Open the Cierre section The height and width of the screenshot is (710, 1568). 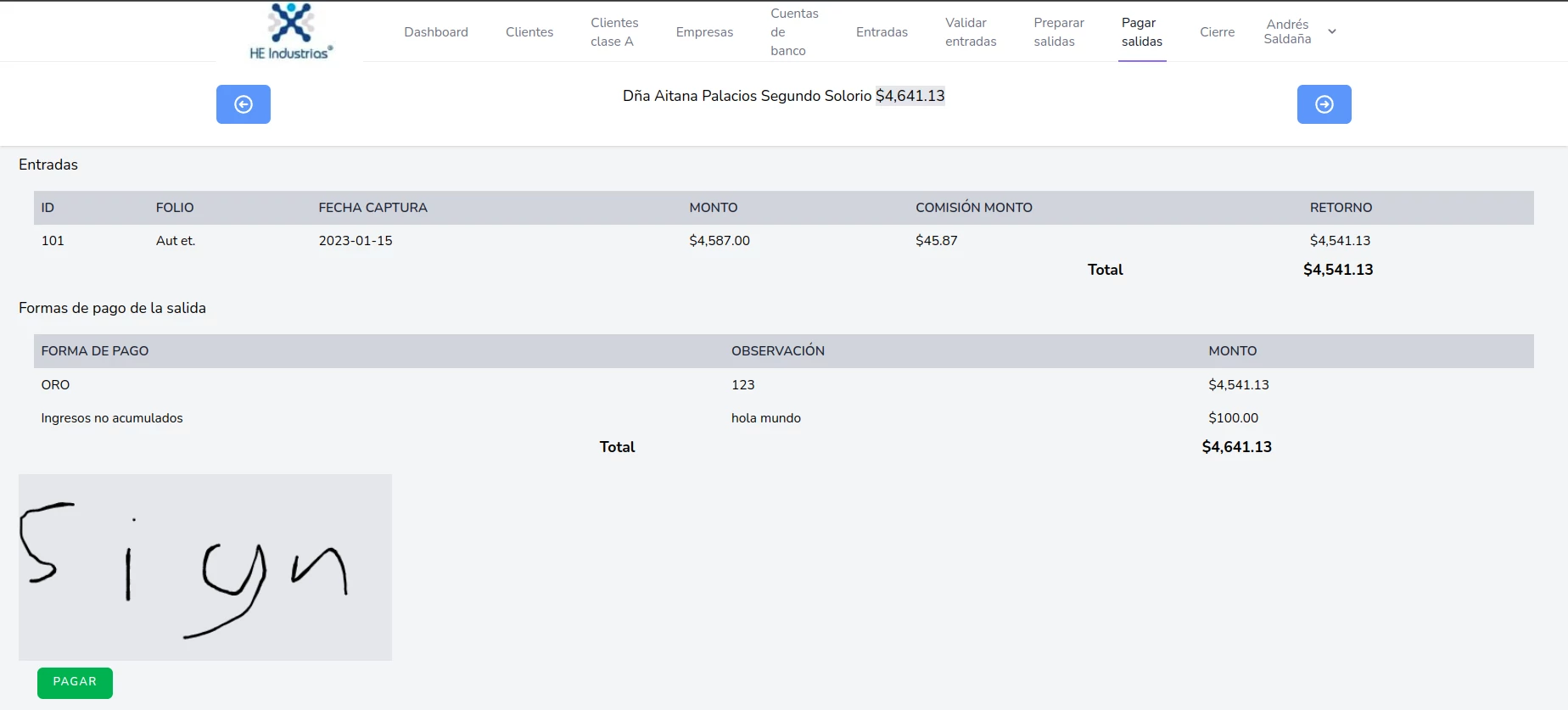(x=1217, y=32)
